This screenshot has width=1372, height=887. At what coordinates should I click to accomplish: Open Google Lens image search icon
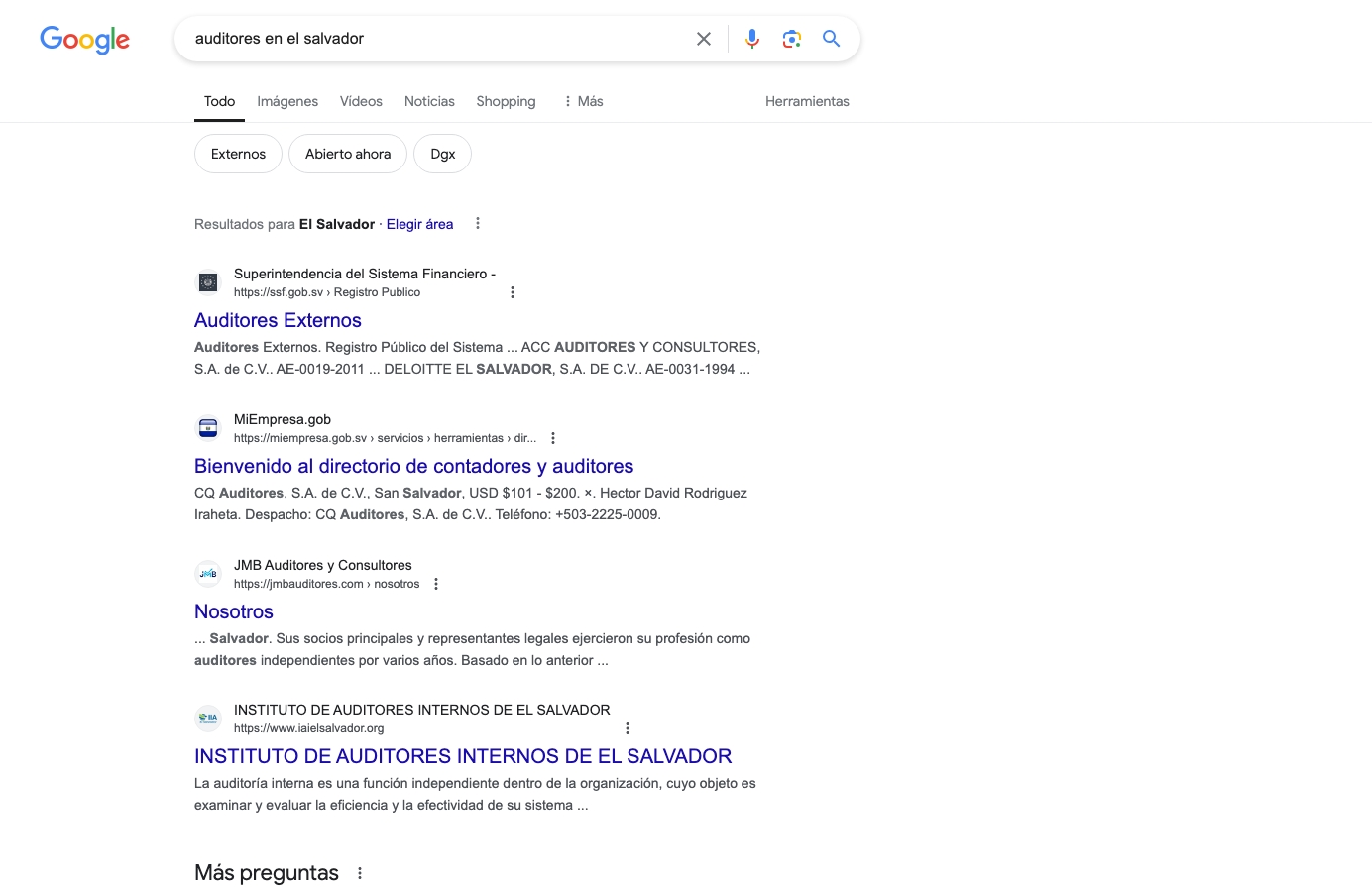coord(791,39)
